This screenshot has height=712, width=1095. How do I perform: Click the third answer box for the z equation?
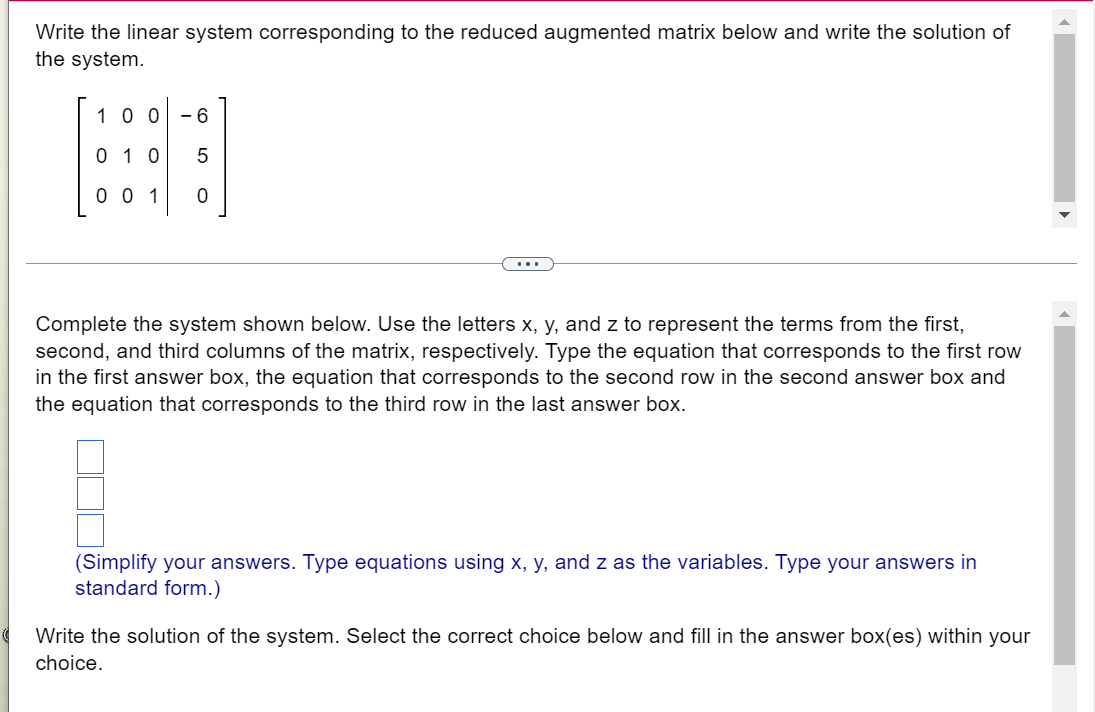(x=91, y=530)
